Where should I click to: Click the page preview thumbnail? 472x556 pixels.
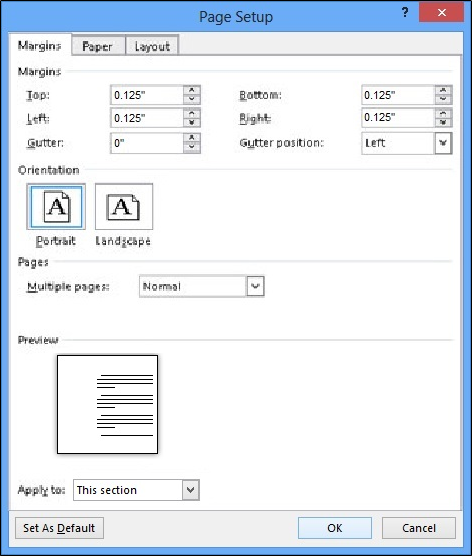pyautogui.click(x=107, y=404)
